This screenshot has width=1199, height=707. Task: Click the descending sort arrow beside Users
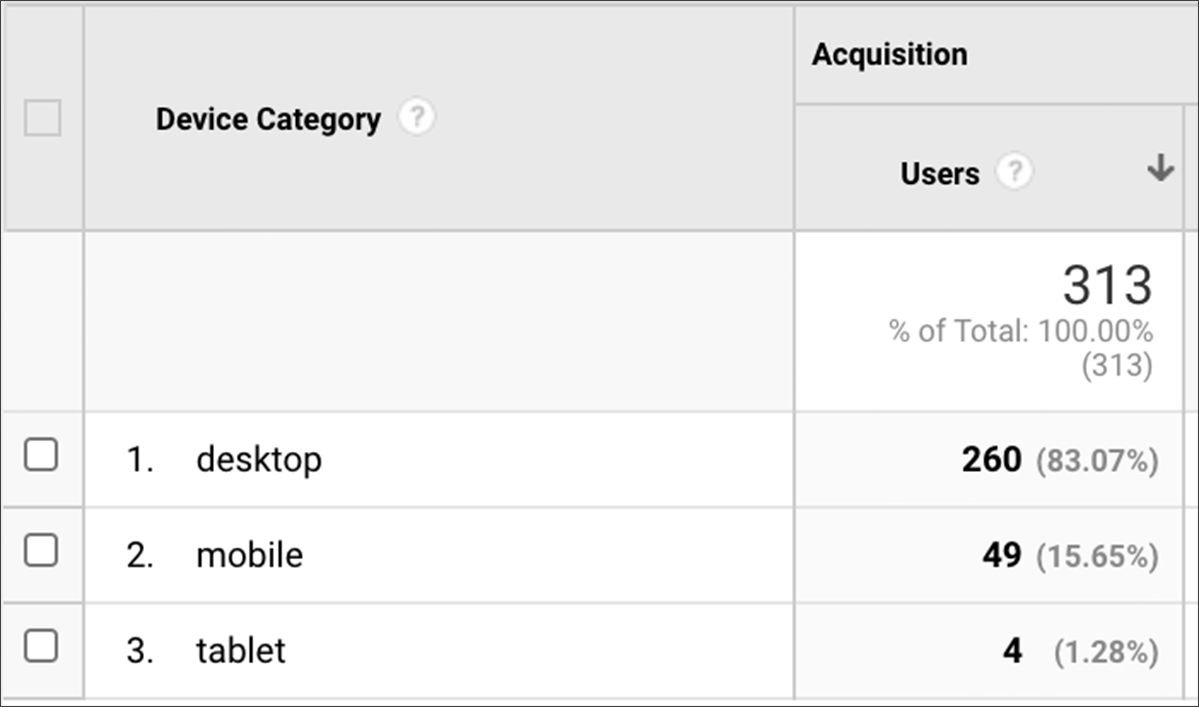tap(1160, 170)
